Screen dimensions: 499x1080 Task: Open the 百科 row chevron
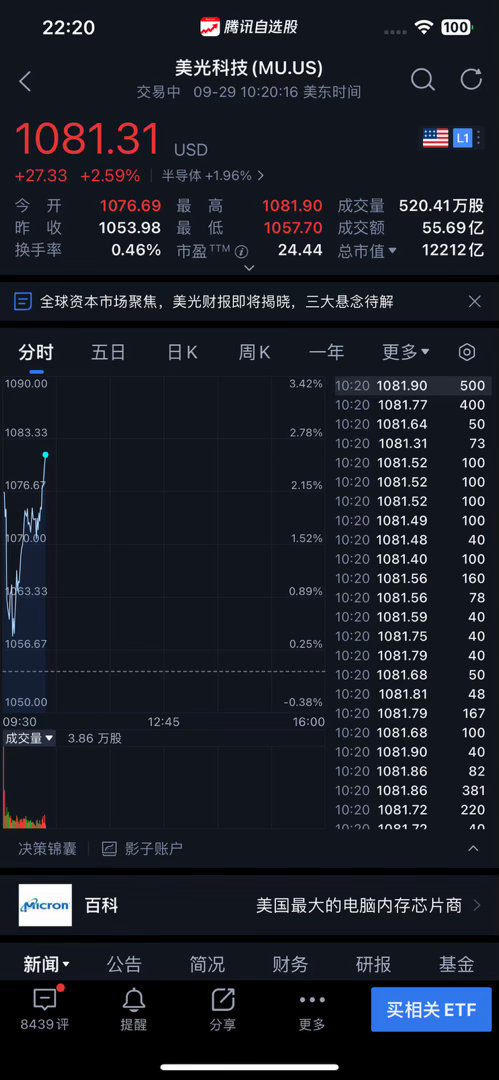pos(477,905)
